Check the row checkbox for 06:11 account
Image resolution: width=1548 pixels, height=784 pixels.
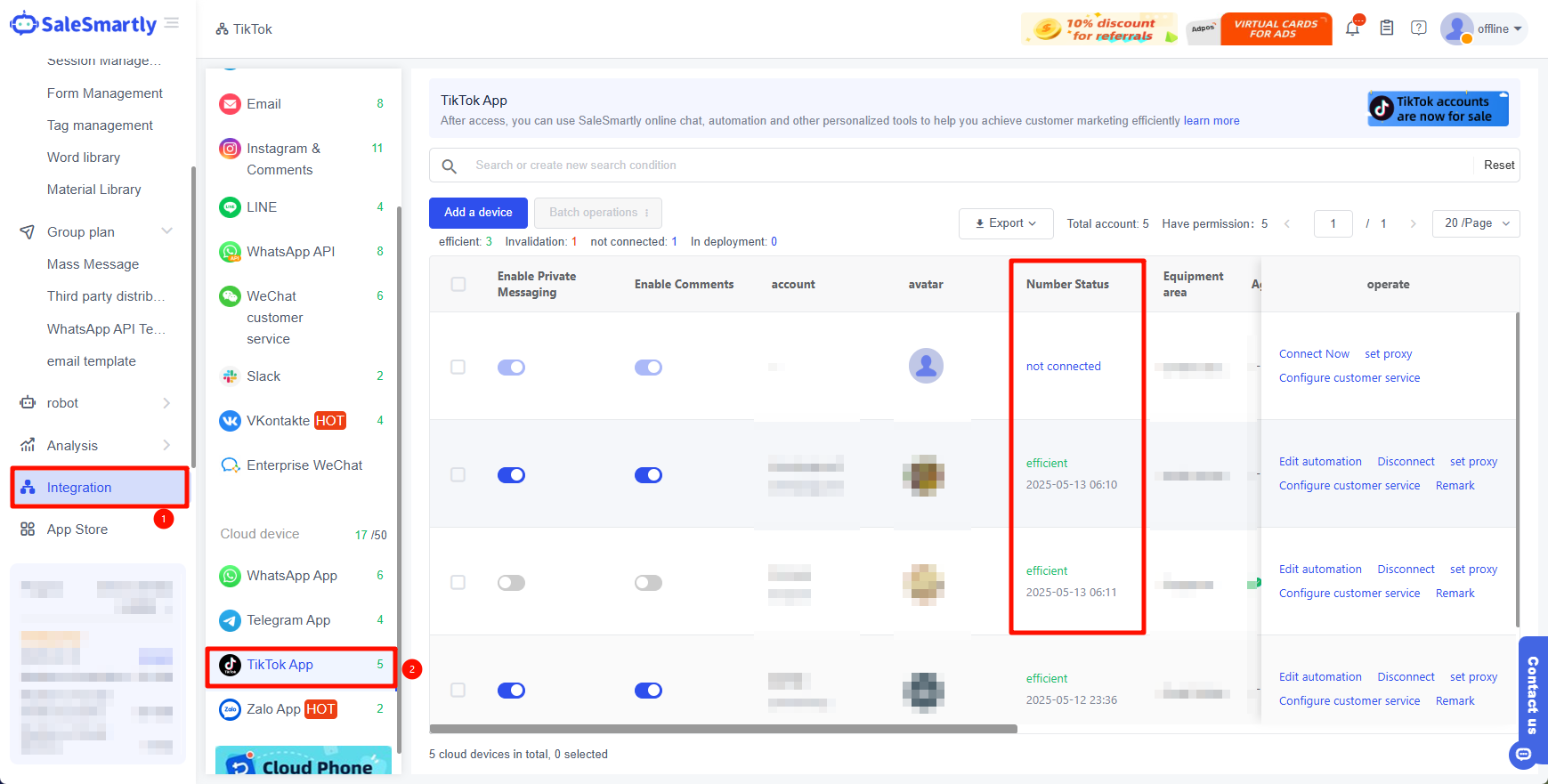pos(458,582)
